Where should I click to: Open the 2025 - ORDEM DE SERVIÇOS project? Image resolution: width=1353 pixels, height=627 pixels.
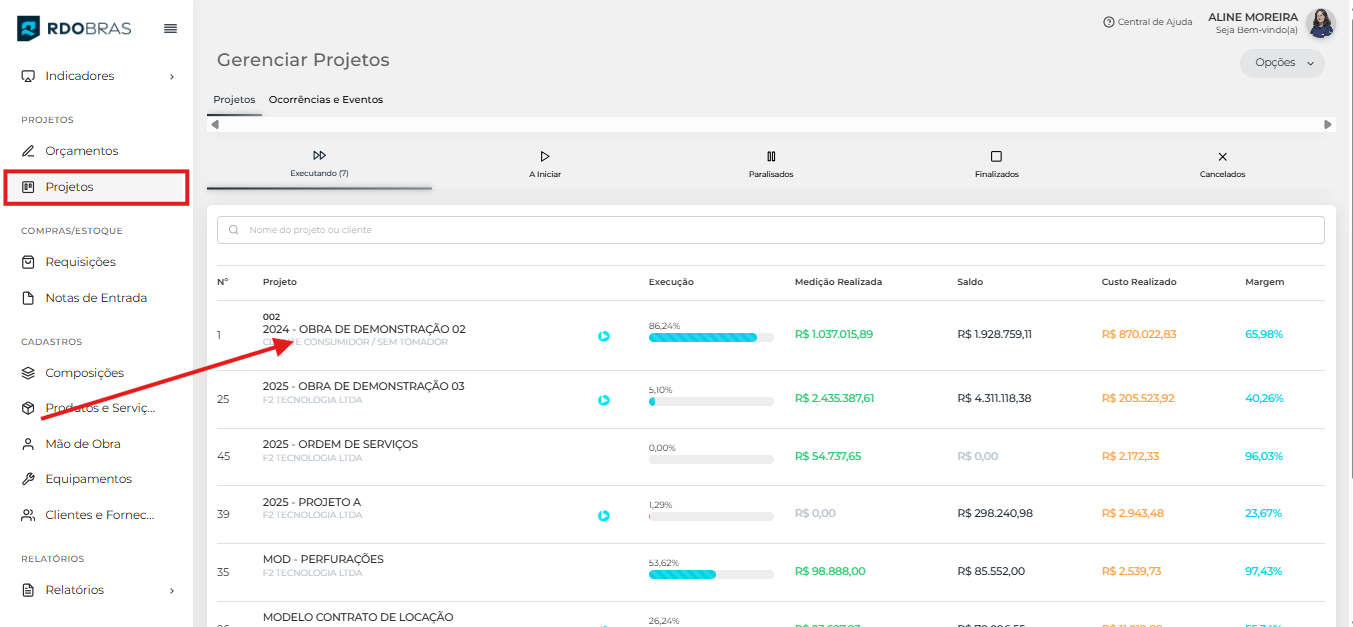point(340,444)
